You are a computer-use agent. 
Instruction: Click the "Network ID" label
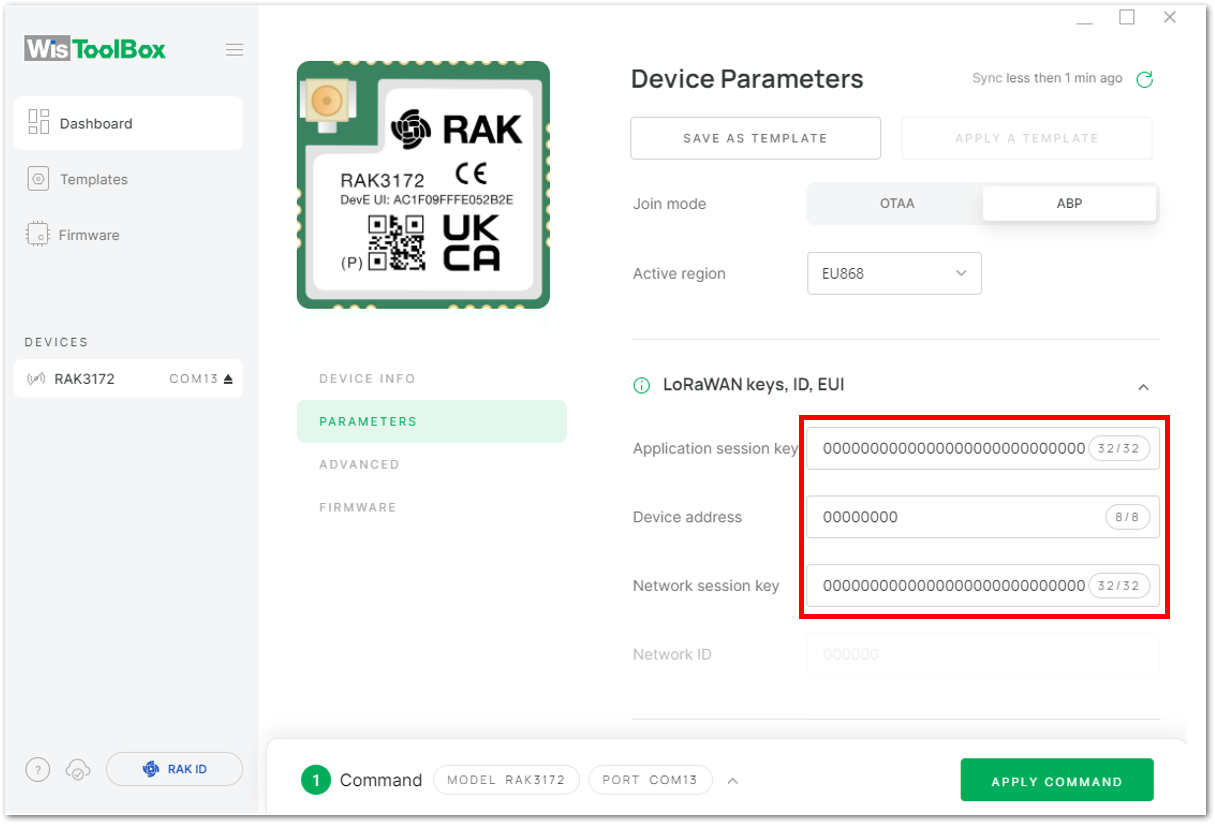[x=672, y=655]
